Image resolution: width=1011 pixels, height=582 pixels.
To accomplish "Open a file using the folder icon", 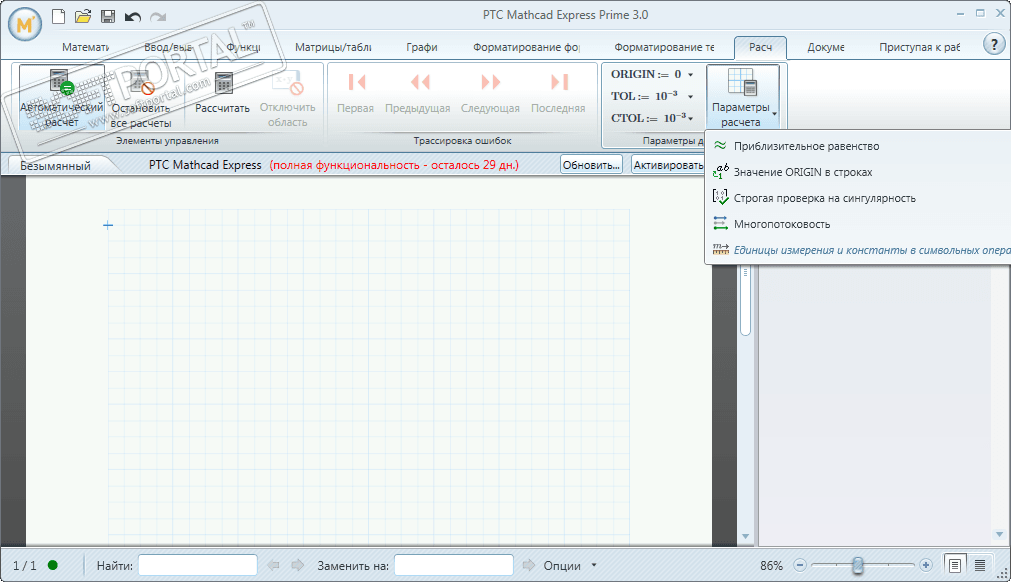I will click(83, 16).
